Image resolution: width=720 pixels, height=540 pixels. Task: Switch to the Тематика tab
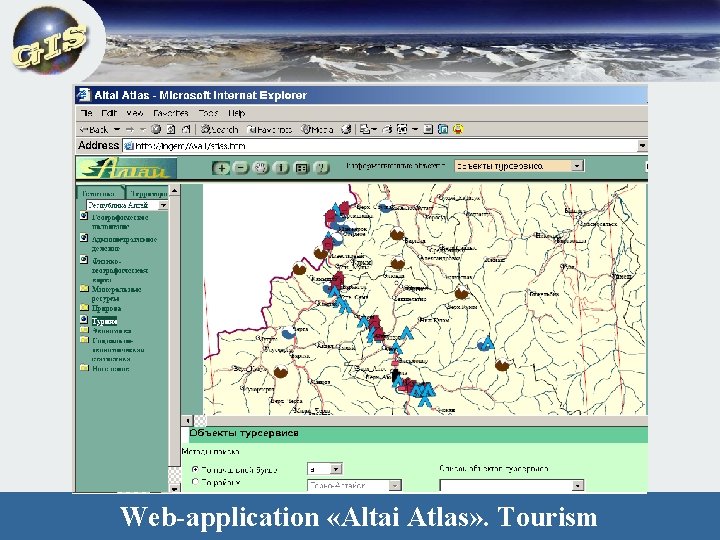point(100,193)
